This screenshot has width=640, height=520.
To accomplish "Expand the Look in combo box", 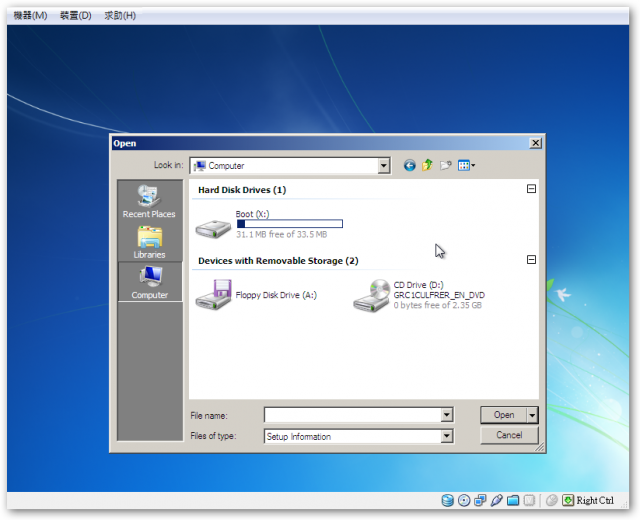I will tap(383, 166).
